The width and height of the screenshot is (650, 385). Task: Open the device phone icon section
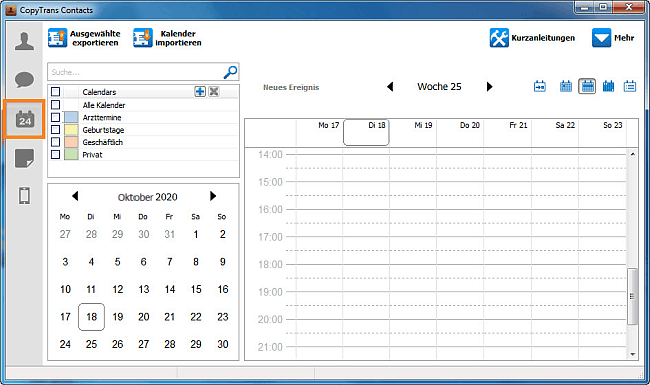coord(24,195)
